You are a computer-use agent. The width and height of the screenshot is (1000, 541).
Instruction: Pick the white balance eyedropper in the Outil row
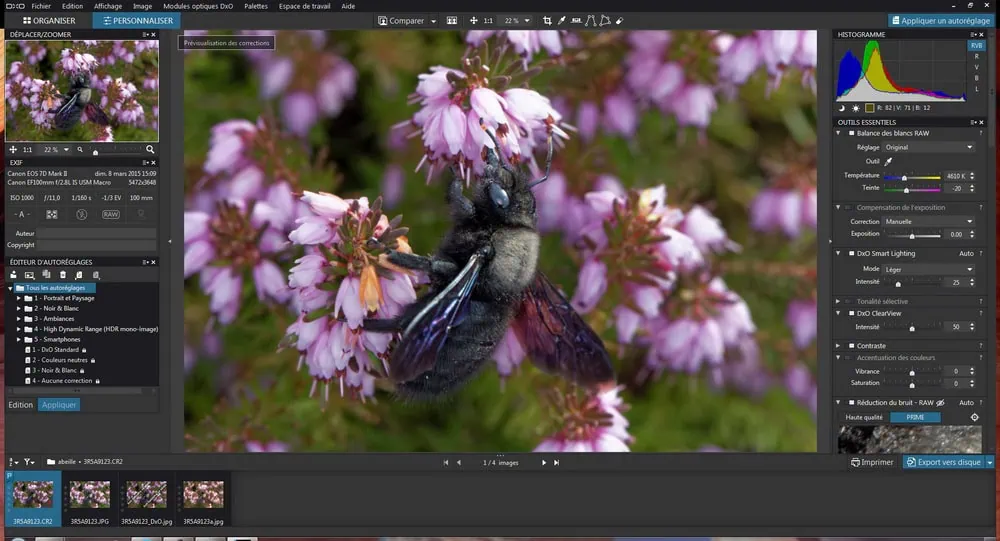(887, 161)
